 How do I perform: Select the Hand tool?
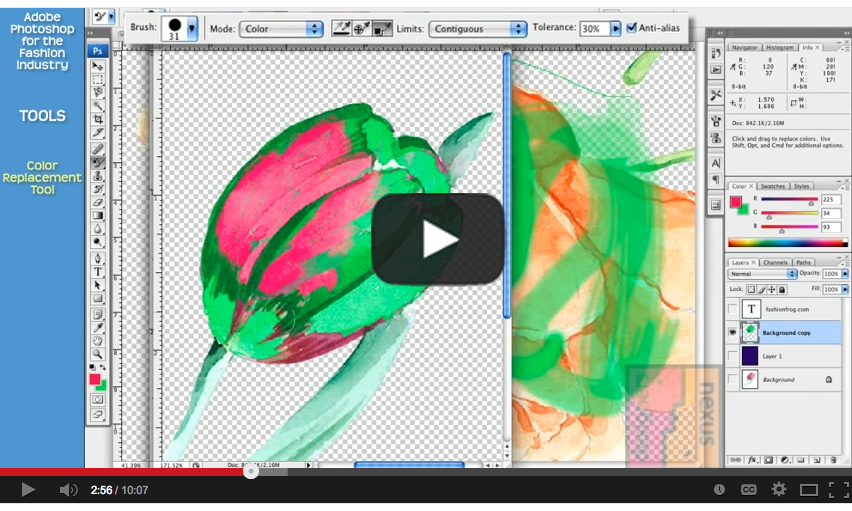pos(98,341)
